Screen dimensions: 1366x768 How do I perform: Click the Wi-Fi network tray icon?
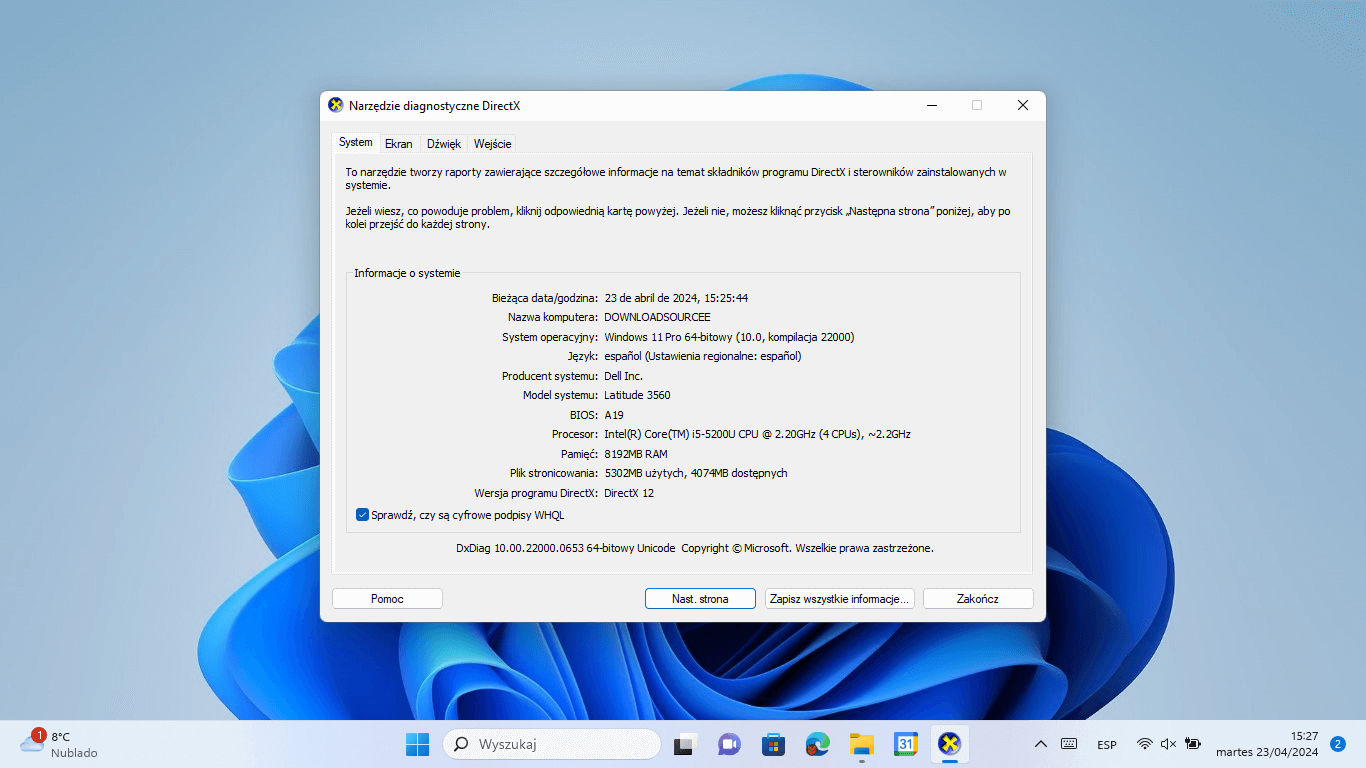point(1145,744)
